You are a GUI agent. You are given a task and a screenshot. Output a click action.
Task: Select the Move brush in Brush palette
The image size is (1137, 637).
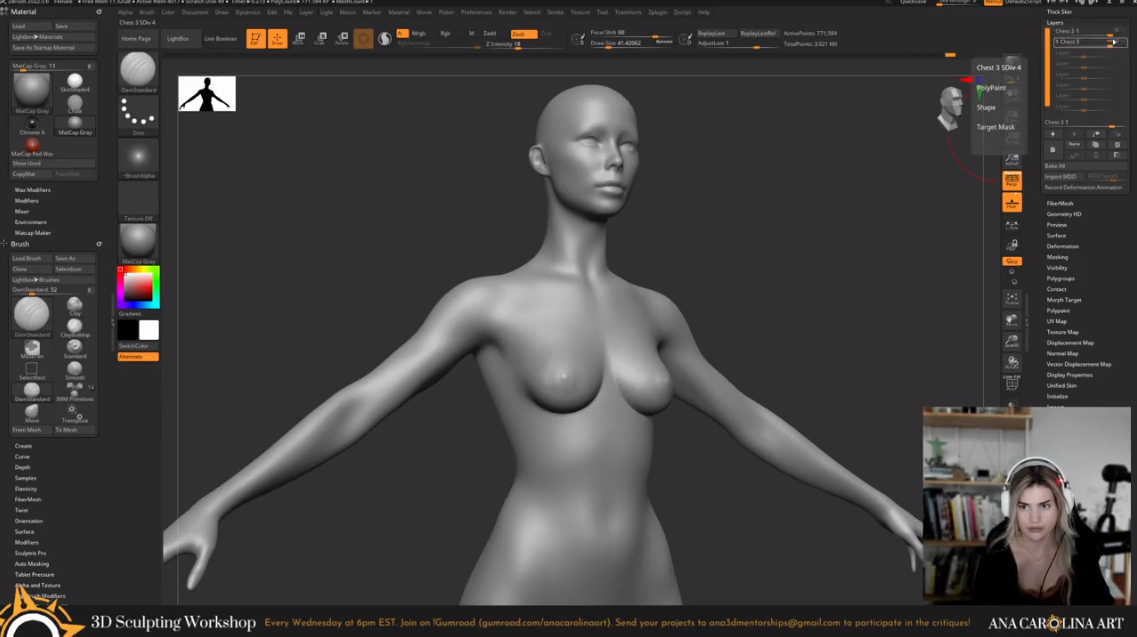pos(32,414)
